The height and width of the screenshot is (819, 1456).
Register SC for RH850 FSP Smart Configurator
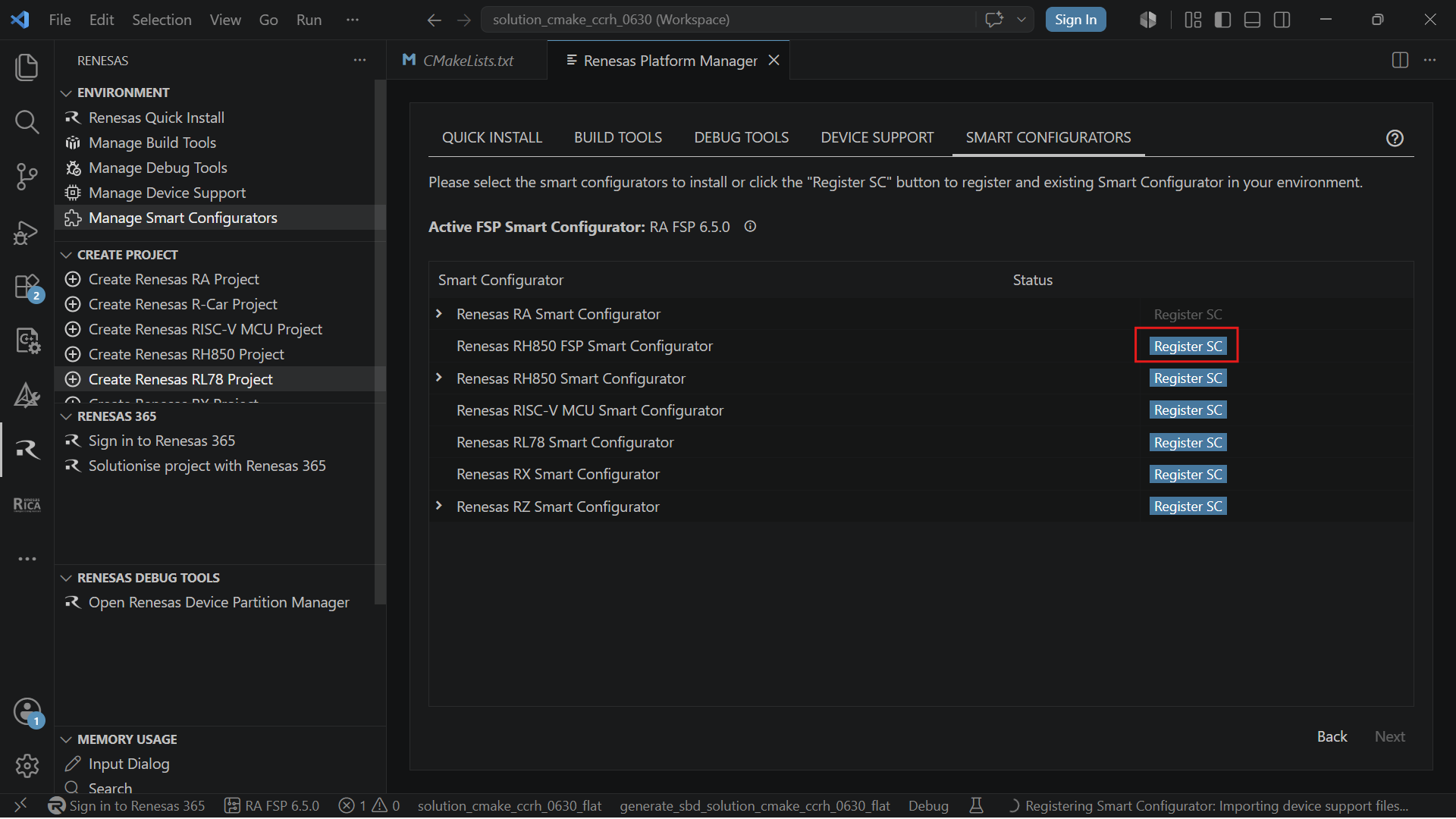pos(1188,346)
